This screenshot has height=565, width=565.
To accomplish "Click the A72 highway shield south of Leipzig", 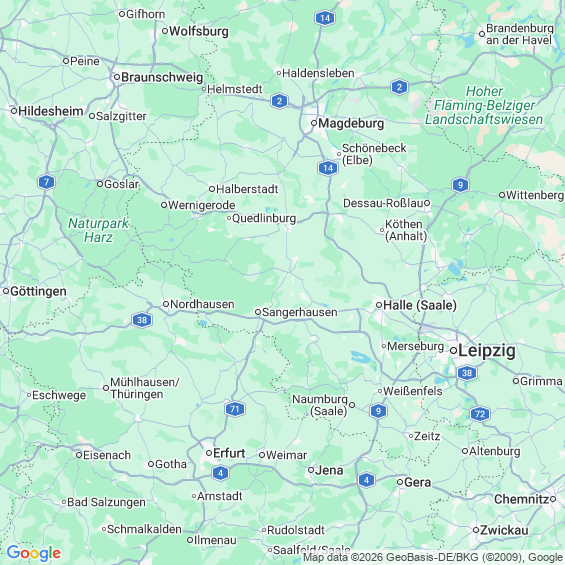I will 480,414.
